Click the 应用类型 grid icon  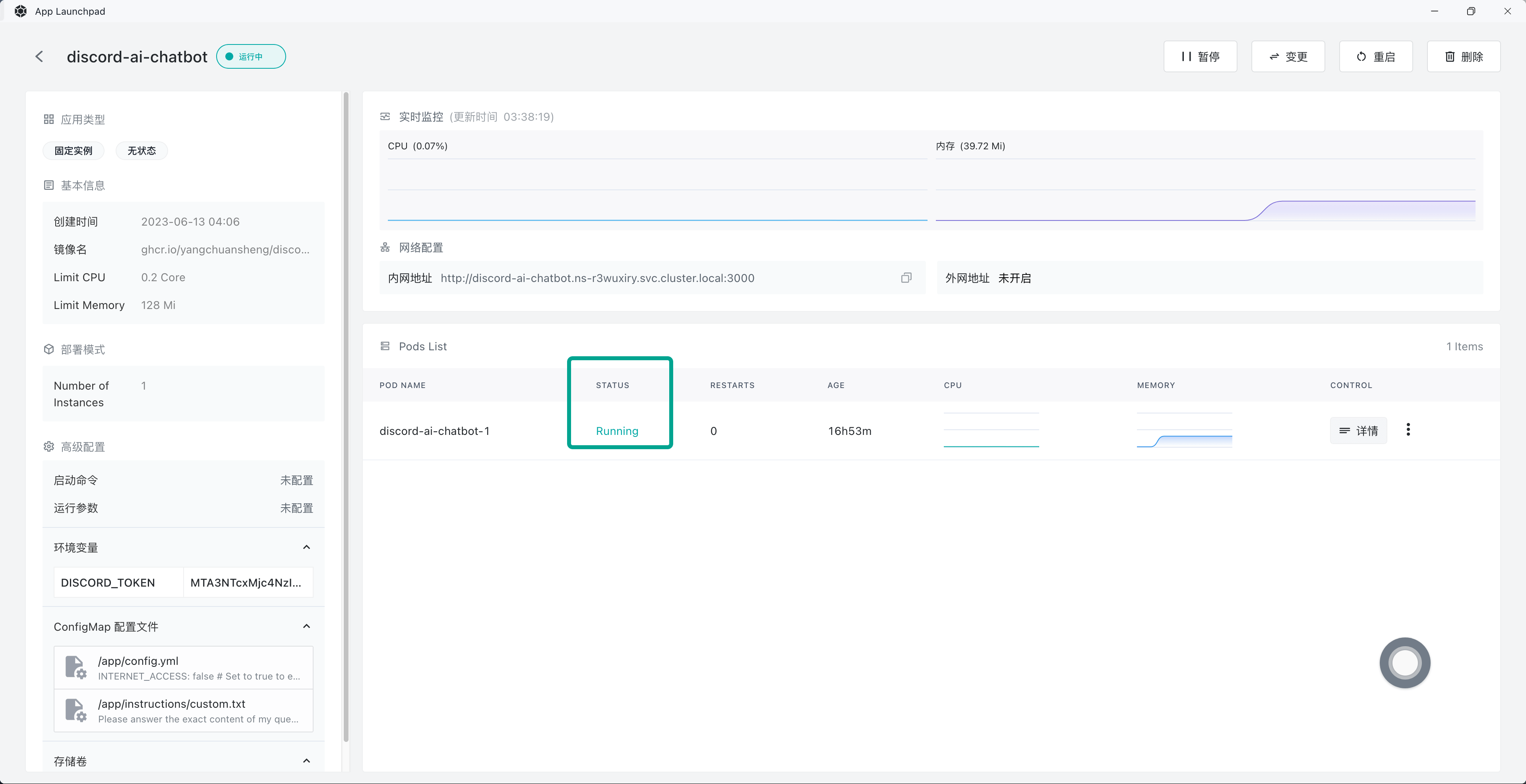[48, 119]
